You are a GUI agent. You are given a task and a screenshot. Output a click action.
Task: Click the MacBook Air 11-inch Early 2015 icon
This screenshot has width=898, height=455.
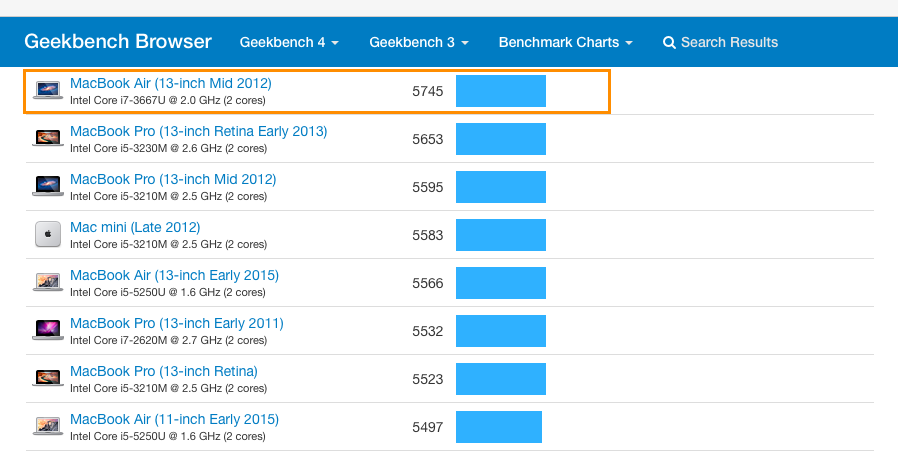coord(48,426)
